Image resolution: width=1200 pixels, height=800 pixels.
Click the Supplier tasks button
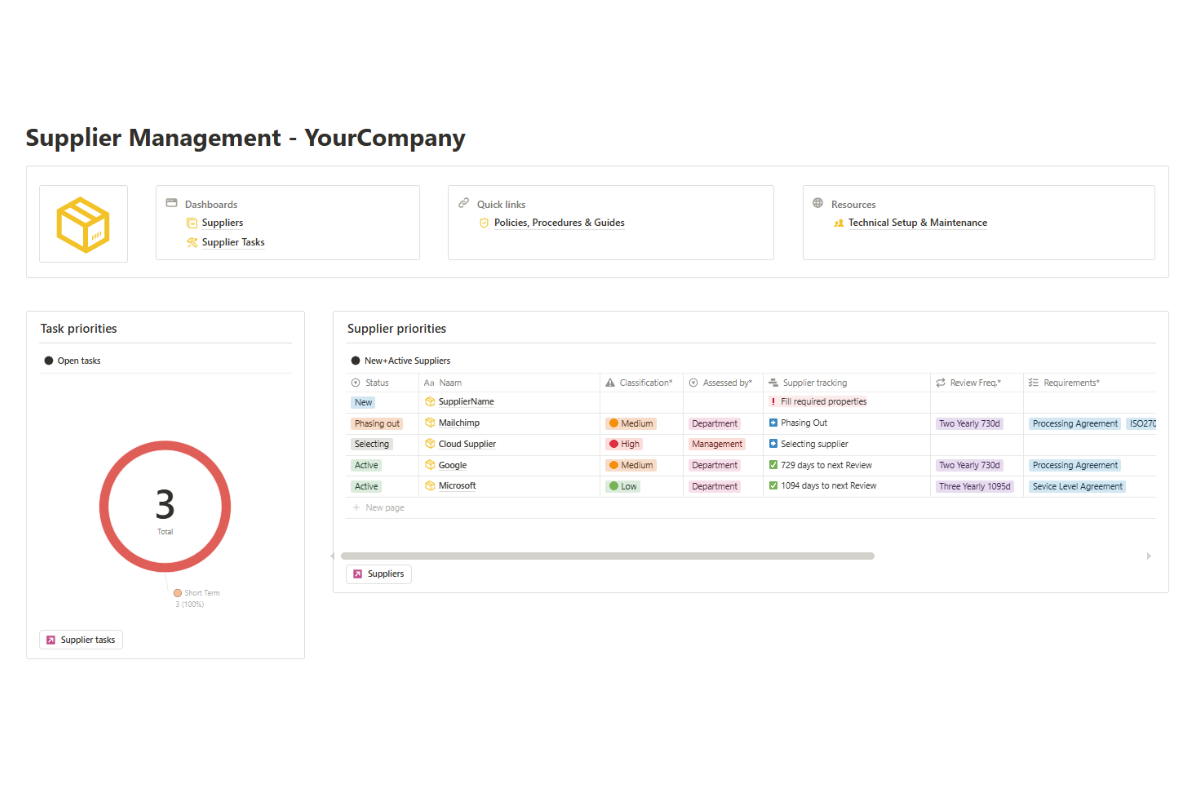[x=81, y=640]
